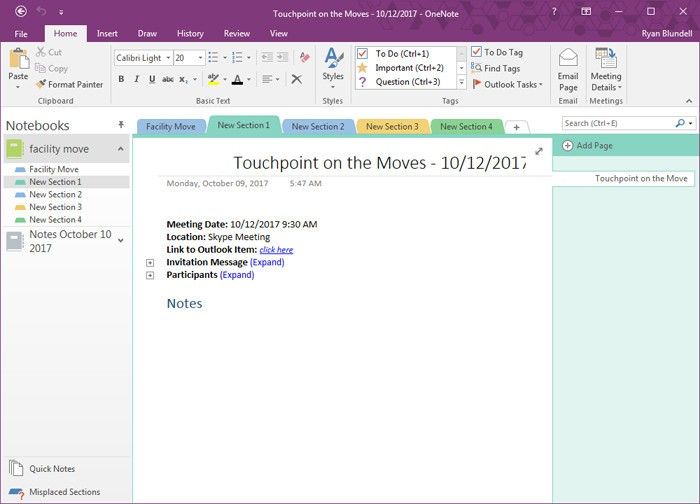Viewport: 700px width, 504px height.
Task: Click the Delete X icon in Basic Text
Action: point(296,79)
